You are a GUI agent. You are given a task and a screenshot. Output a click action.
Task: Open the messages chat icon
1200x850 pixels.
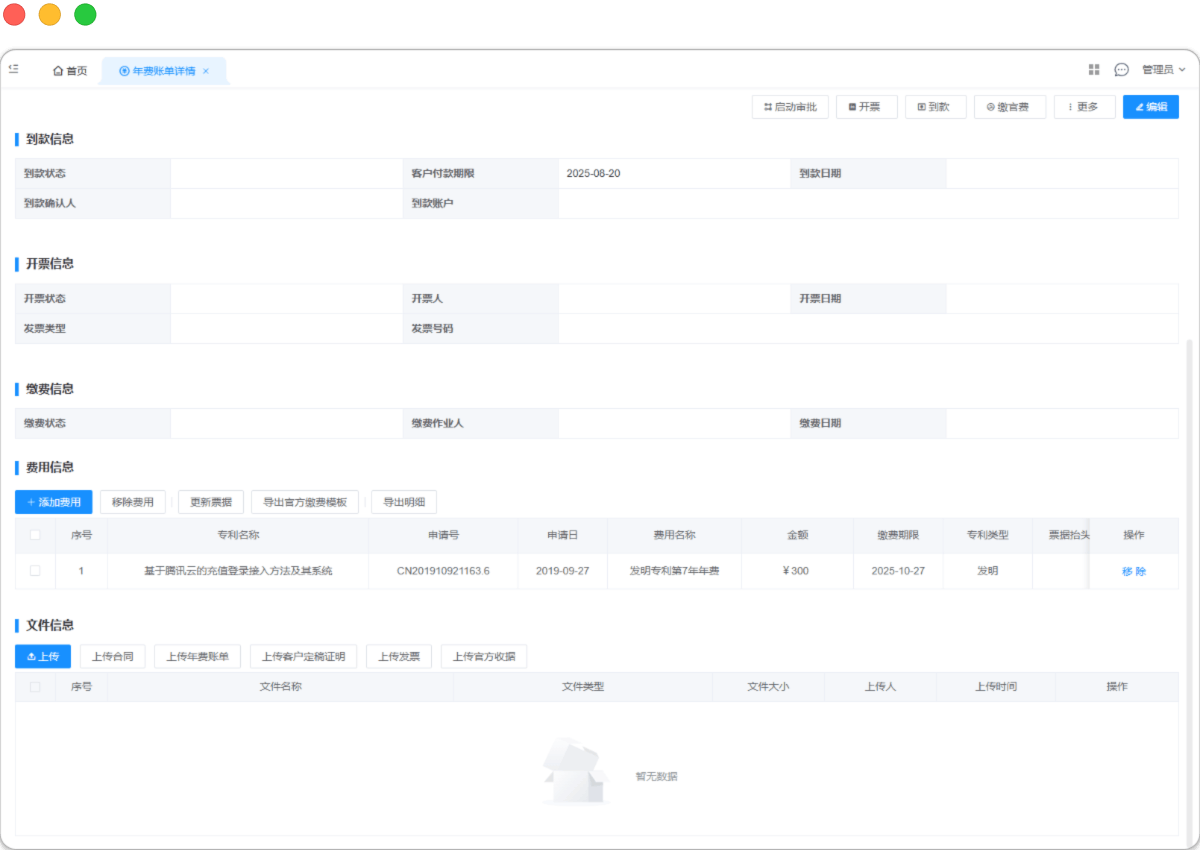1121,70
